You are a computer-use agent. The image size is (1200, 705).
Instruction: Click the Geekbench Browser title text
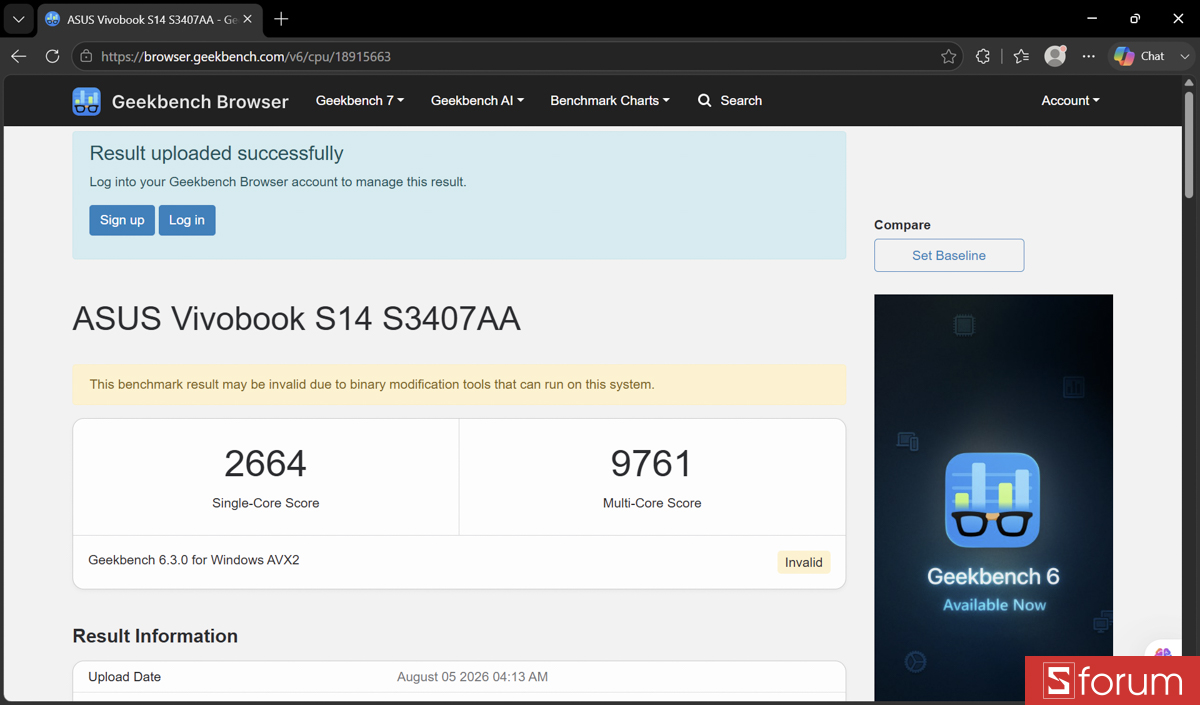click(200, 101)
